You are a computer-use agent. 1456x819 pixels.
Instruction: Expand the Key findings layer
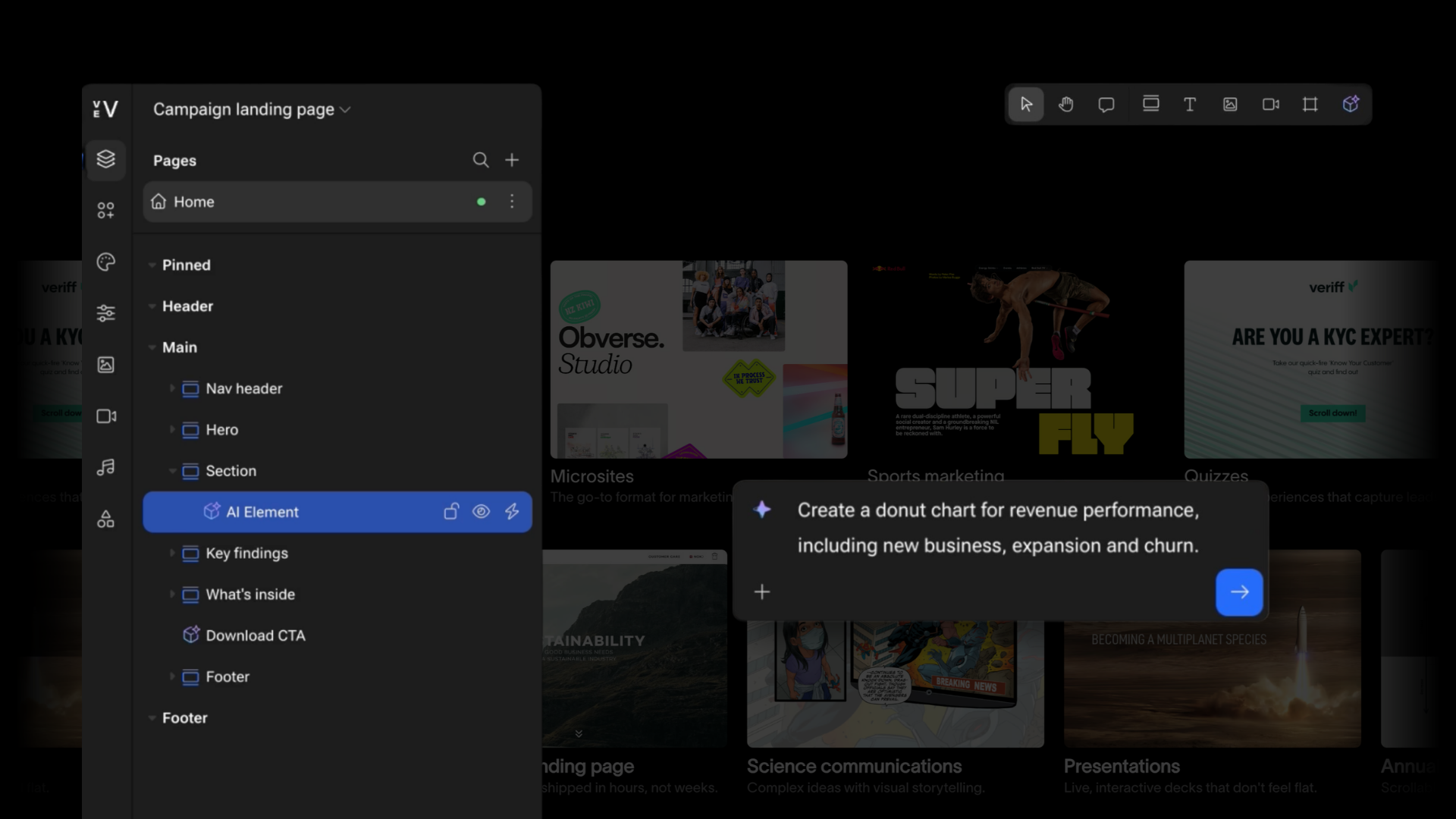(172, 553)
